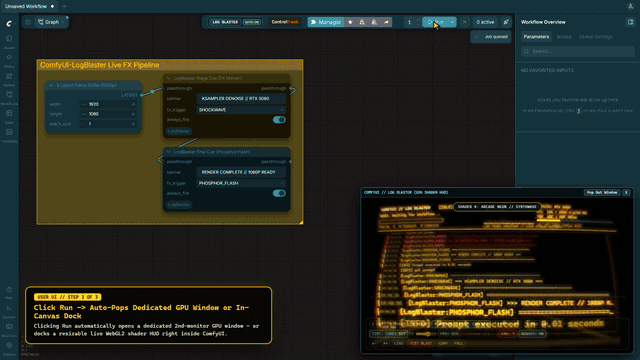640x360 pixels.
Task: Increase the height value with plus
Action: 133,114
